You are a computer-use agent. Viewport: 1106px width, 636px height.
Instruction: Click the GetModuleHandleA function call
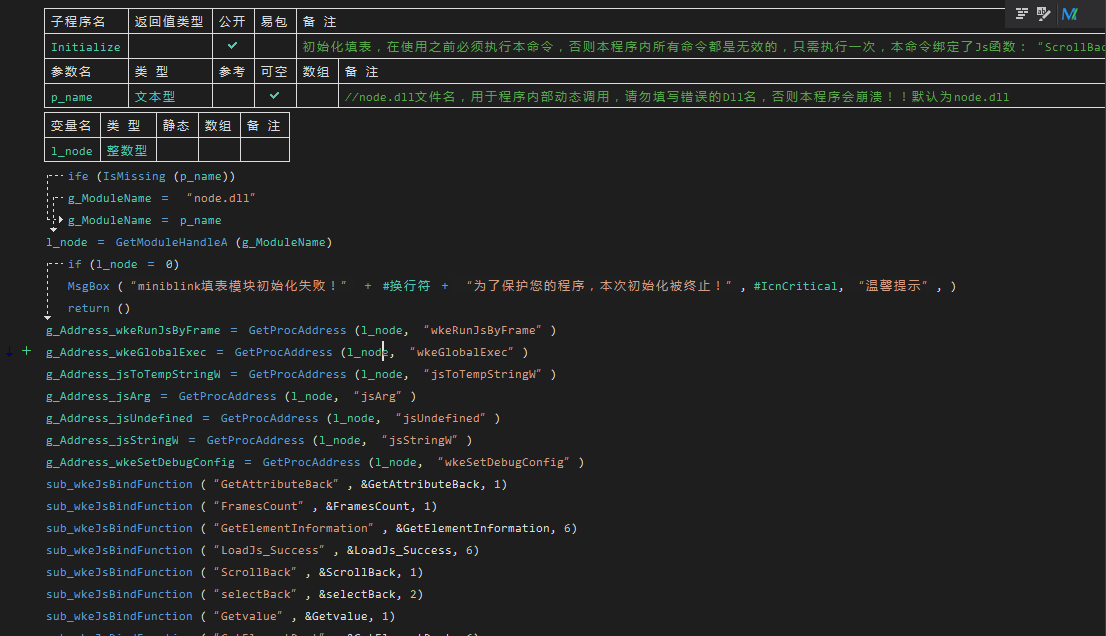172,242
